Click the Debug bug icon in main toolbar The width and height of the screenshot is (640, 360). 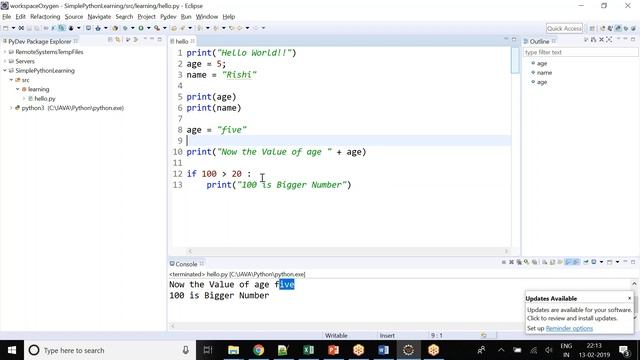coord(125,28)
